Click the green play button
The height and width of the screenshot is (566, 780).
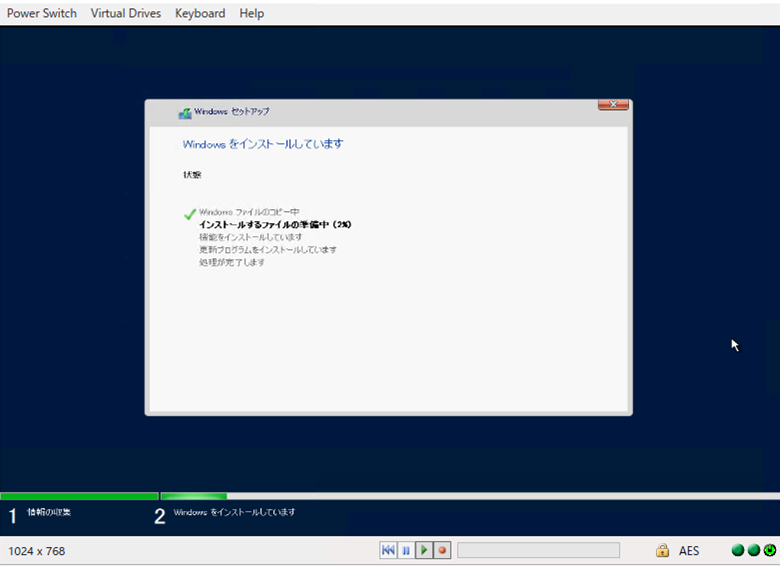[x=424, y=550]
